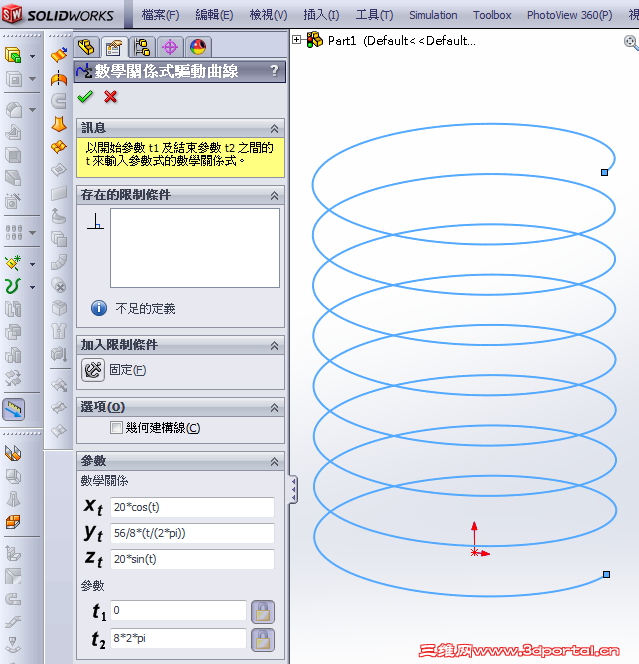
Task: Toggle the lock beside t2 parameter
Action: click(x=263, y=640)
